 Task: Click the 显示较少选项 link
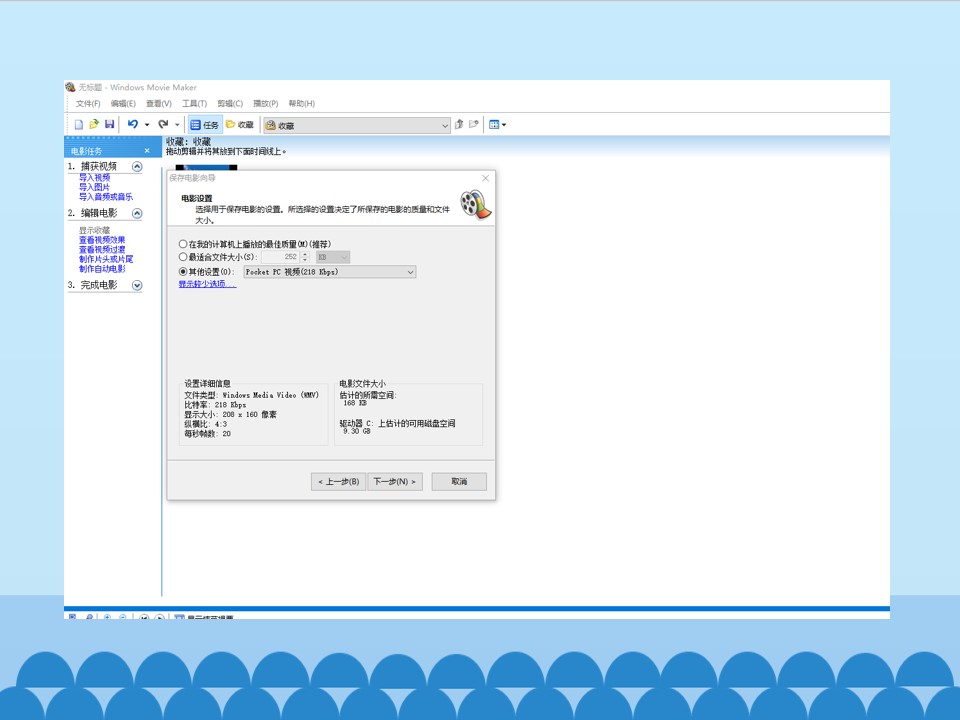pyautogui.click(x=207, y=284)
